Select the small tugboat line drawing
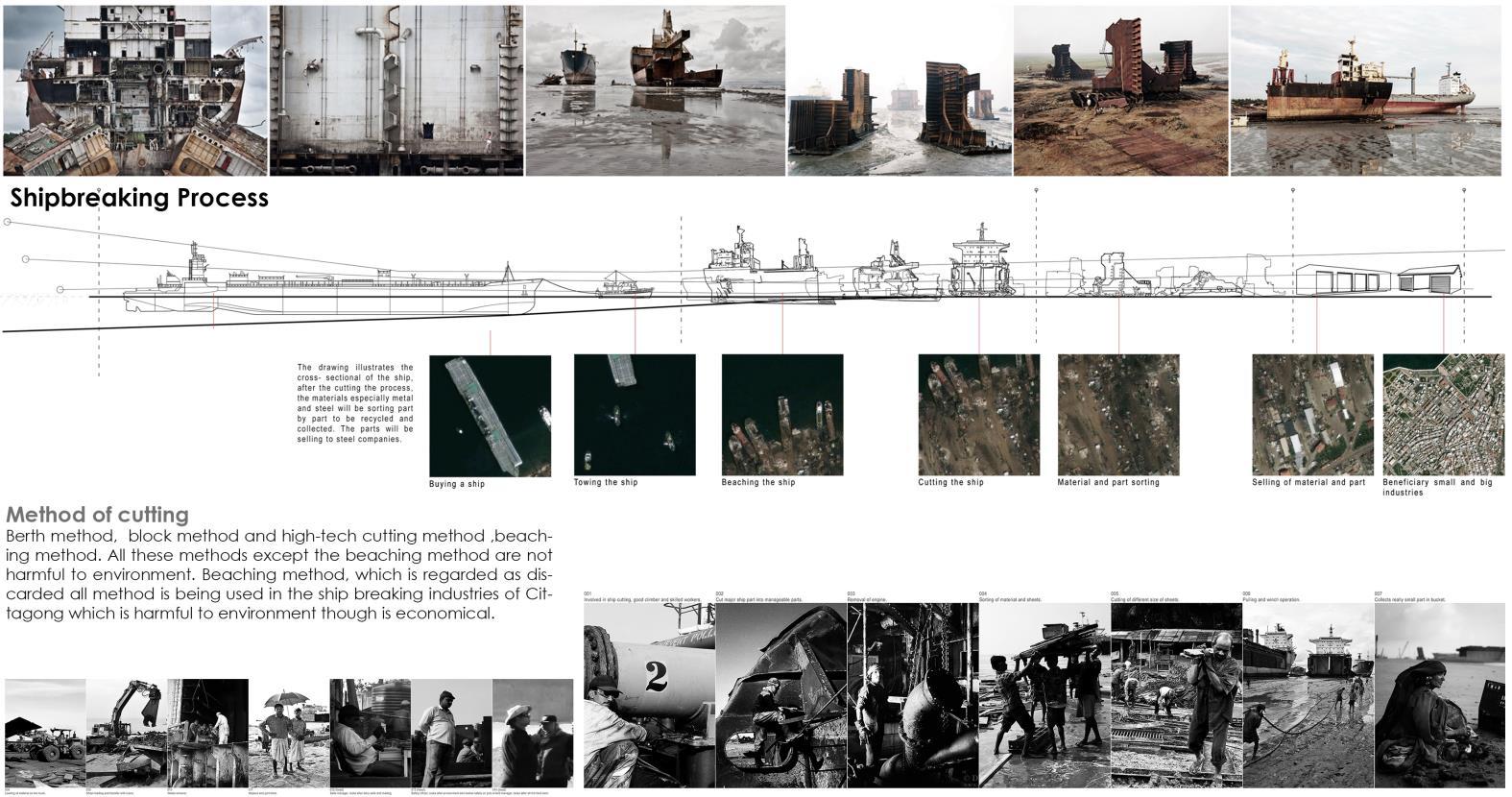The height and width of the screenshot is (797, 1512). 624,285
